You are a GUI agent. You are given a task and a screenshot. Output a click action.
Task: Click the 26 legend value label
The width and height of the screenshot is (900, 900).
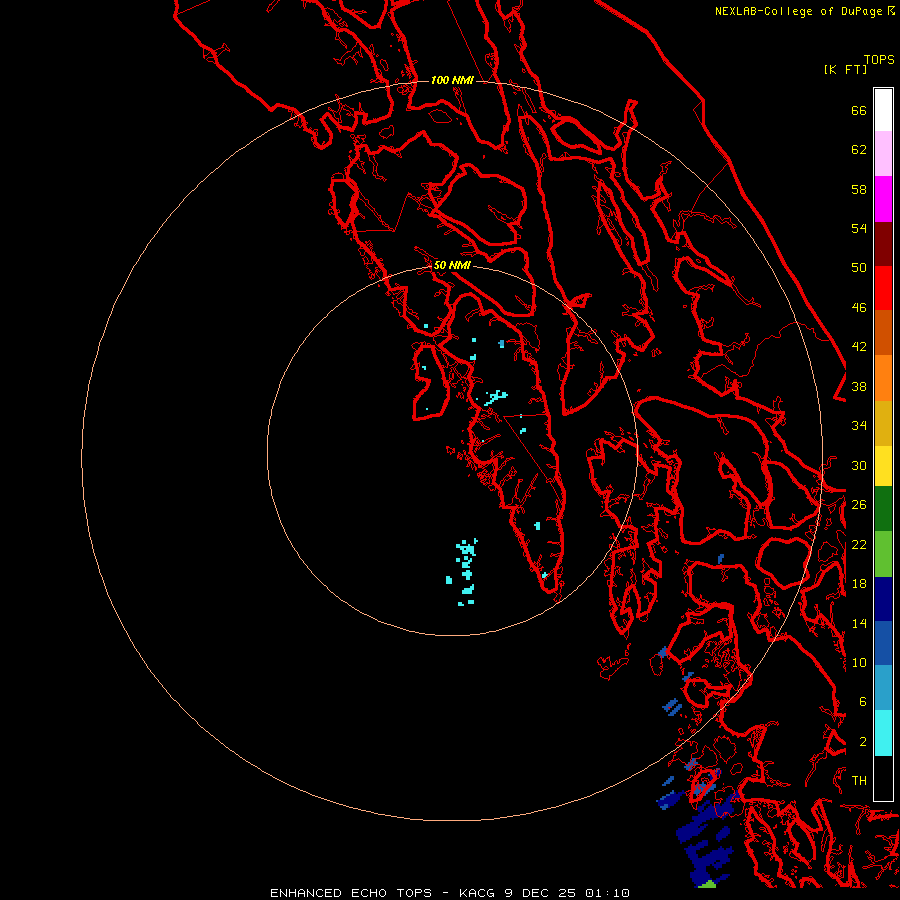tap(859, 505)
